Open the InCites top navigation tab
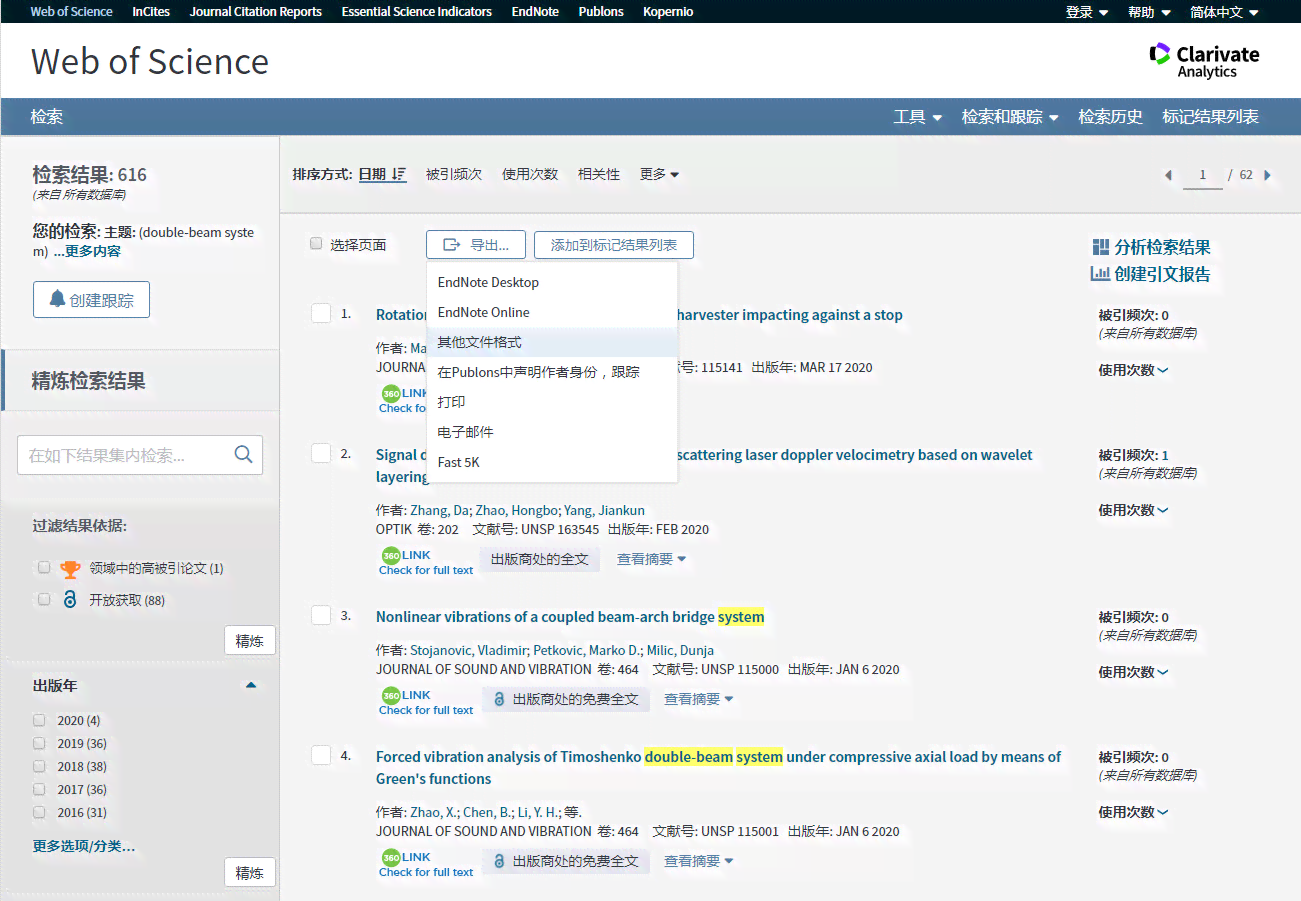 151,12
